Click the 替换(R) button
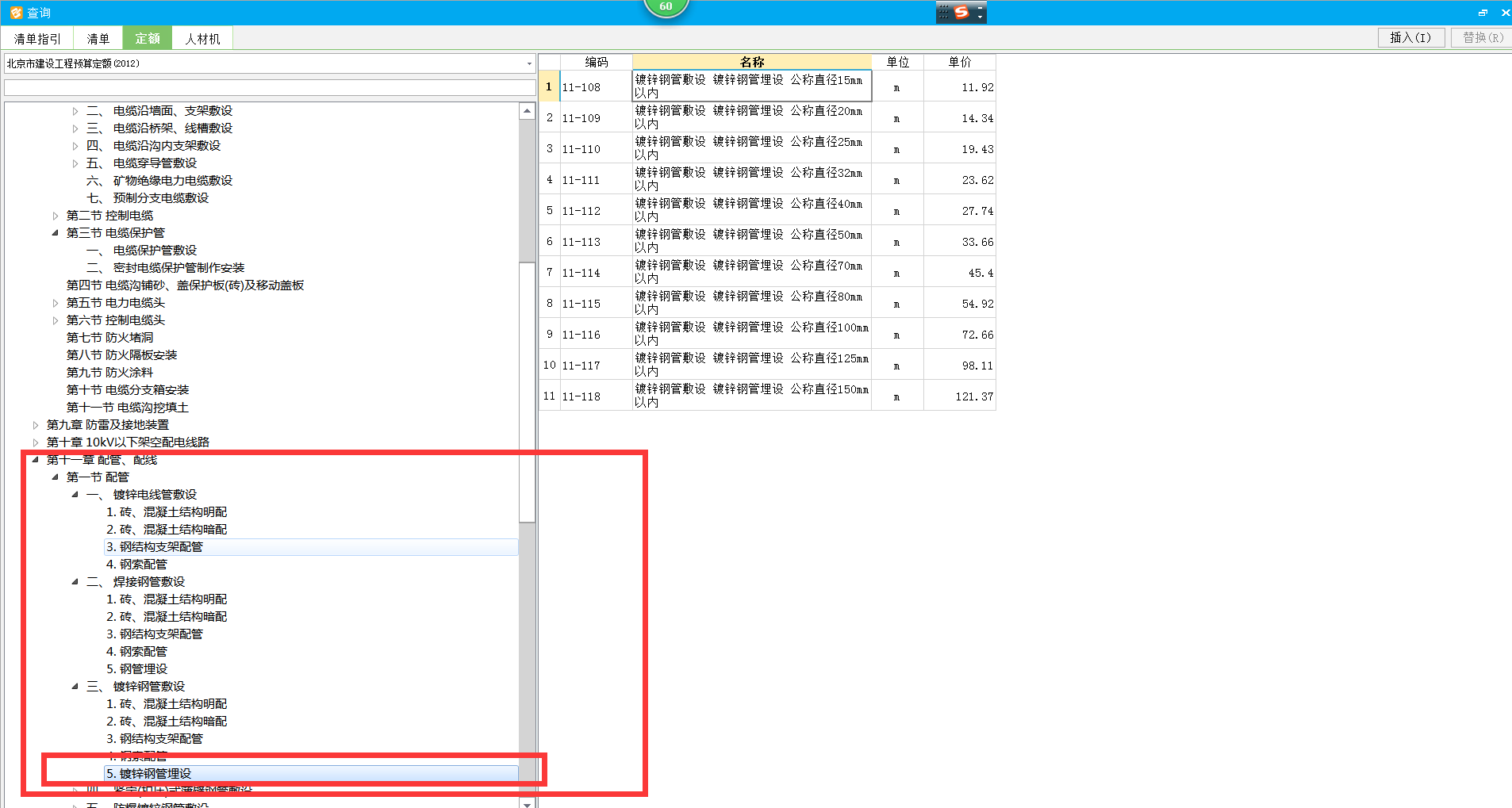The height and width of the screenshot is (808, 1512). [x=1483, y=37]
